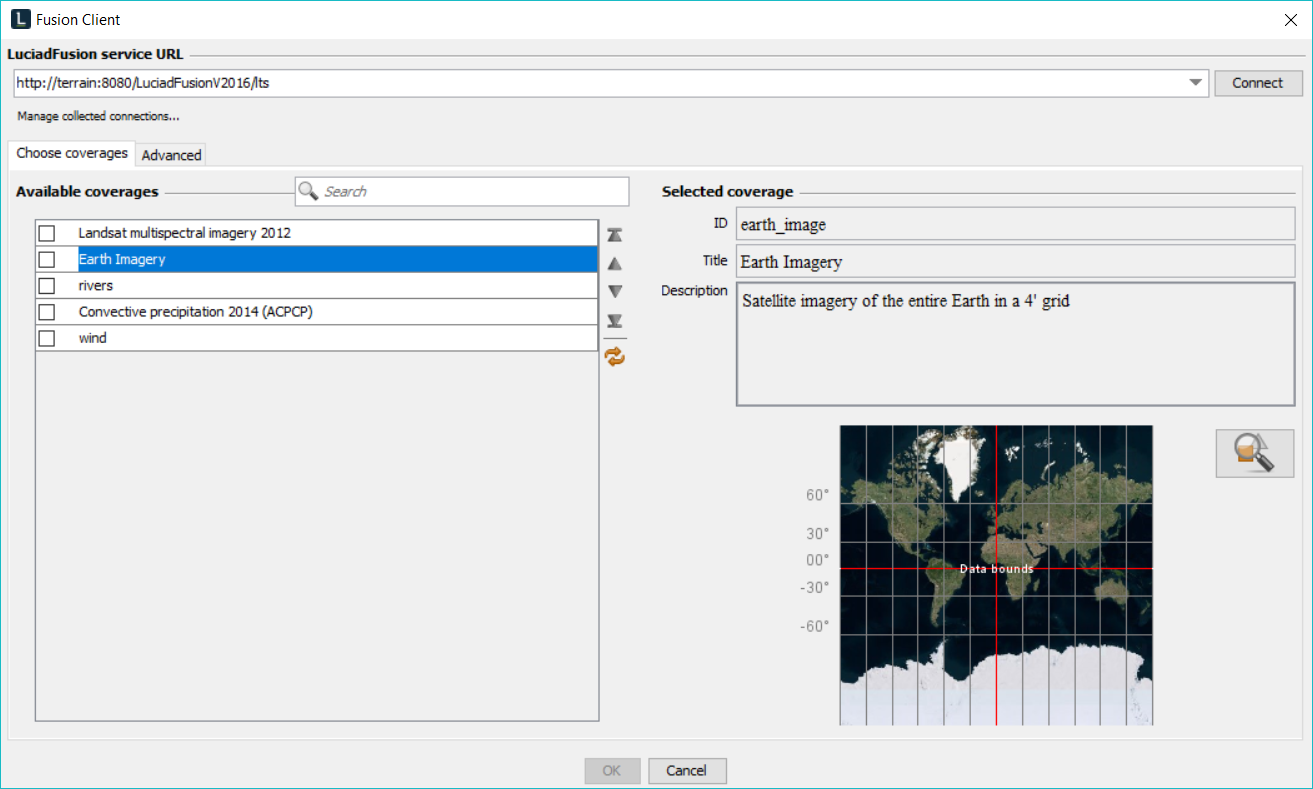The width and height of the screenshot is (1313, 789).
Task: Select the rivers row
Action: point(316,286)
